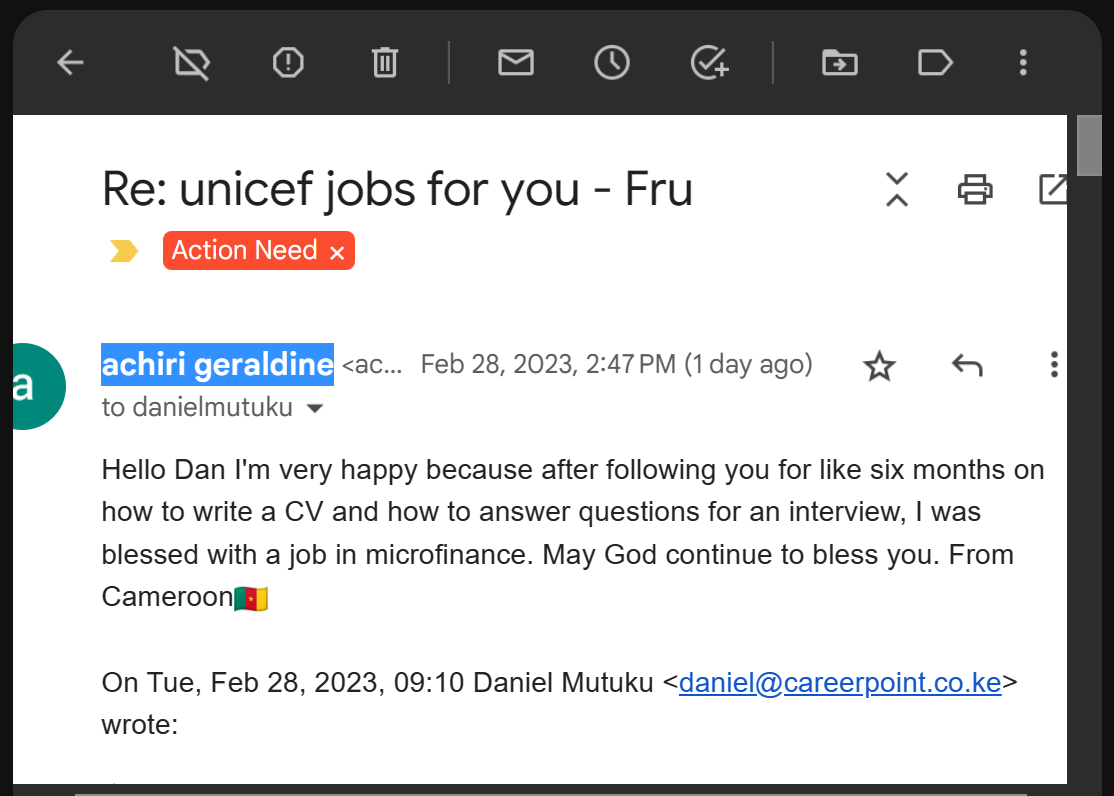The height and width of the screenshot is (796, 1114).
Task: Snooze this email with the clock icon
Action: click(x=611, y=63)
